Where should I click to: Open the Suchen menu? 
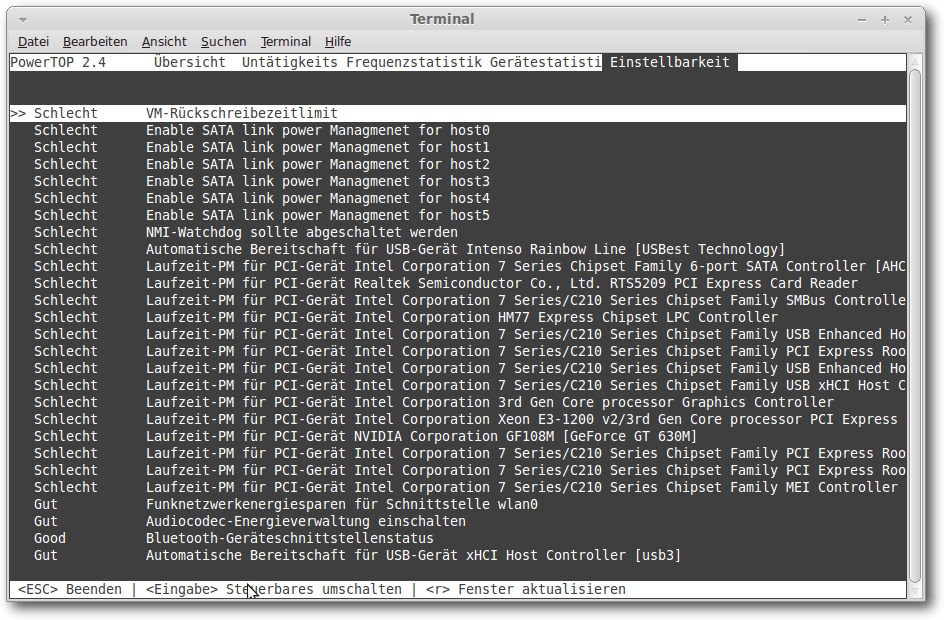[x=223, y=42]
